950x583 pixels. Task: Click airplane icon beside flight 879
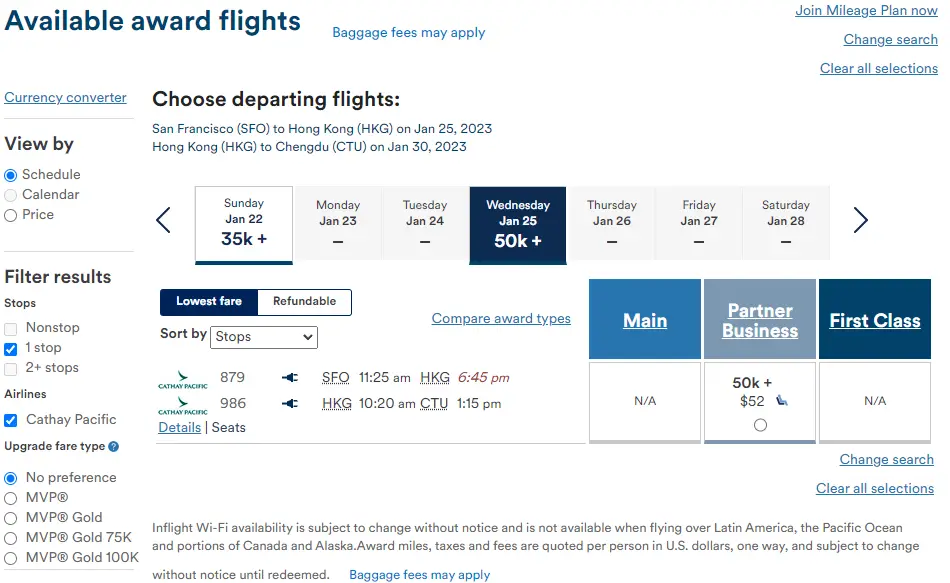coord(291,378)
